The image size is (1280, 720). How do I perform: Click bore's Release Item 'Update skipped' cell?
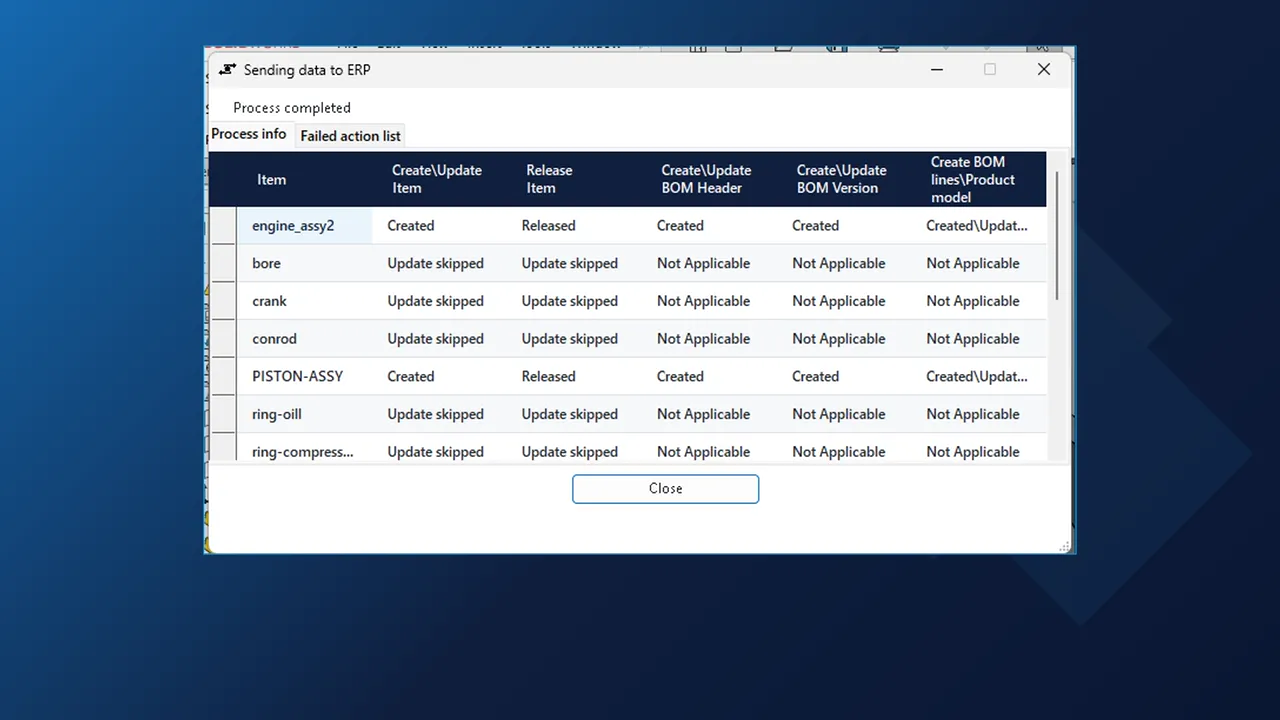click(x=574, y=264)
